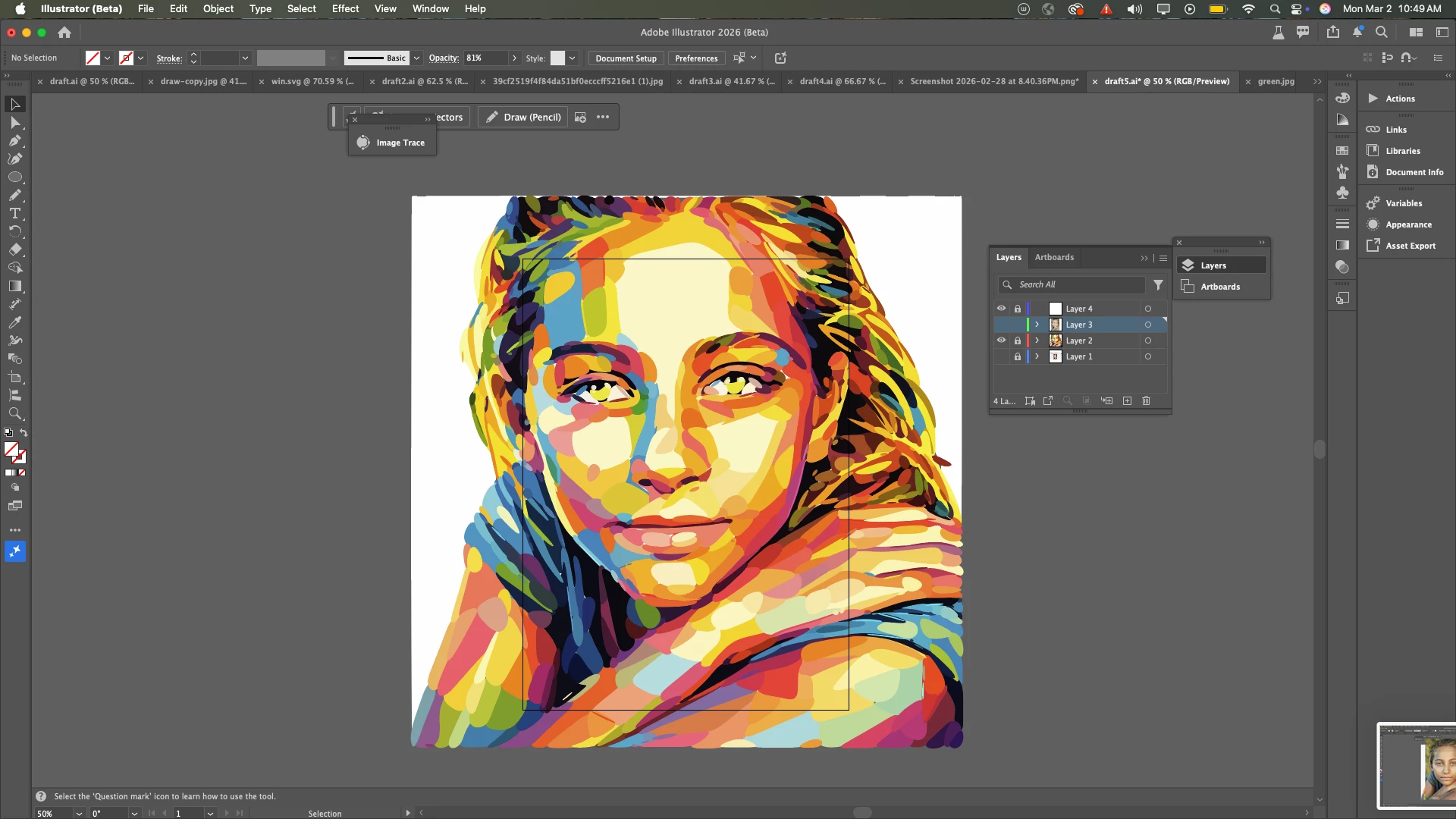Delete selection with Layers trash icon
This screenshot has height=819, width=1456.
(1146, 401)
